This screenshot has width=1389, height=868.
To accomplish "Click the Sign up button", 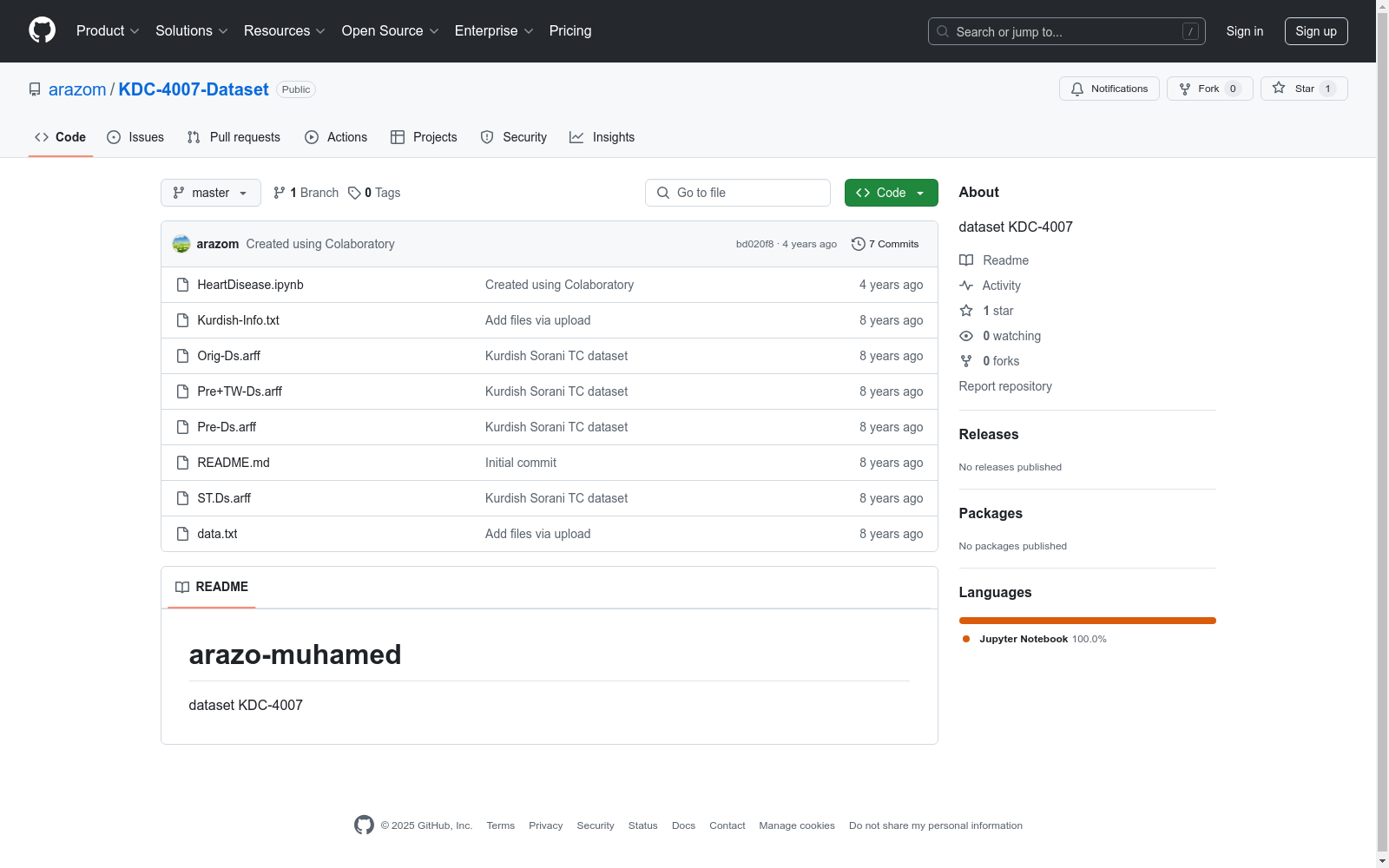I will pos(1316,31).
